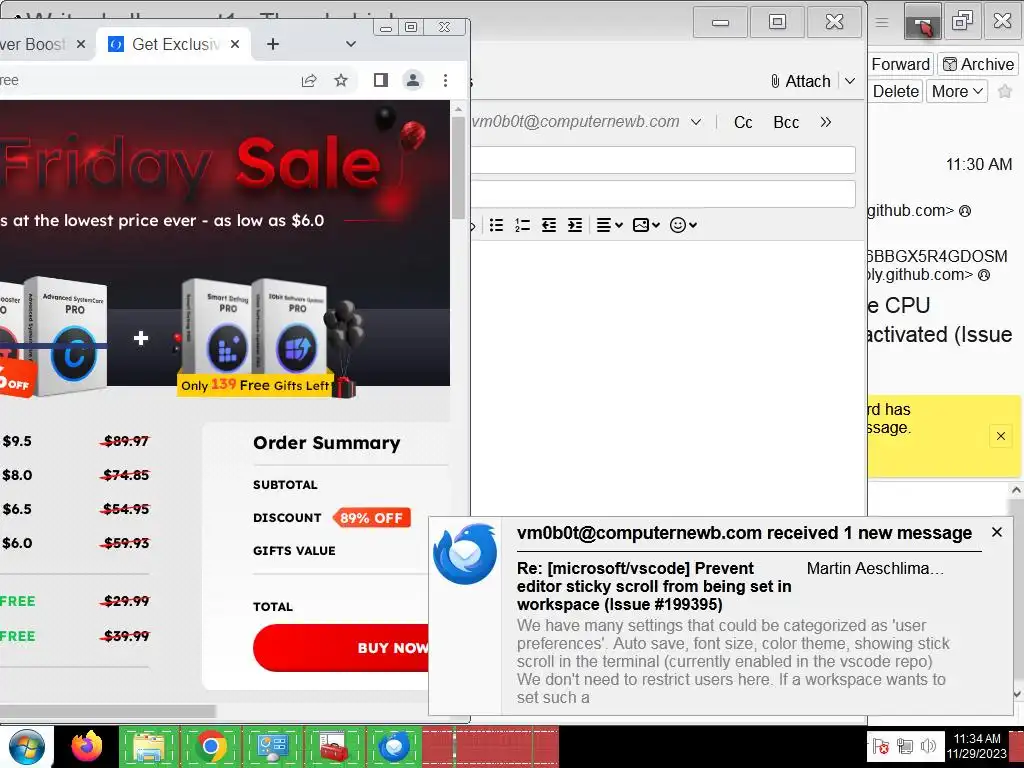
Task: Open File Explorer from the taskbar
Action: click(149, 747)
